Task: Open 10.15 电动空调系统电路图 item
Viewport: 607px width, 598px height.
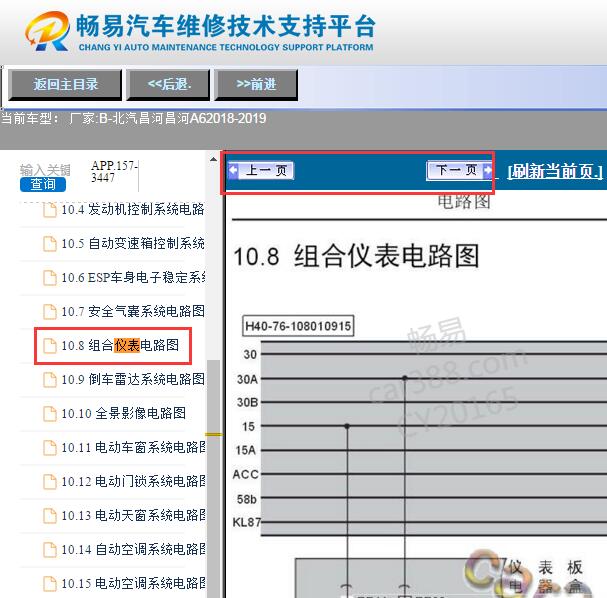Action: pos(133,583)
